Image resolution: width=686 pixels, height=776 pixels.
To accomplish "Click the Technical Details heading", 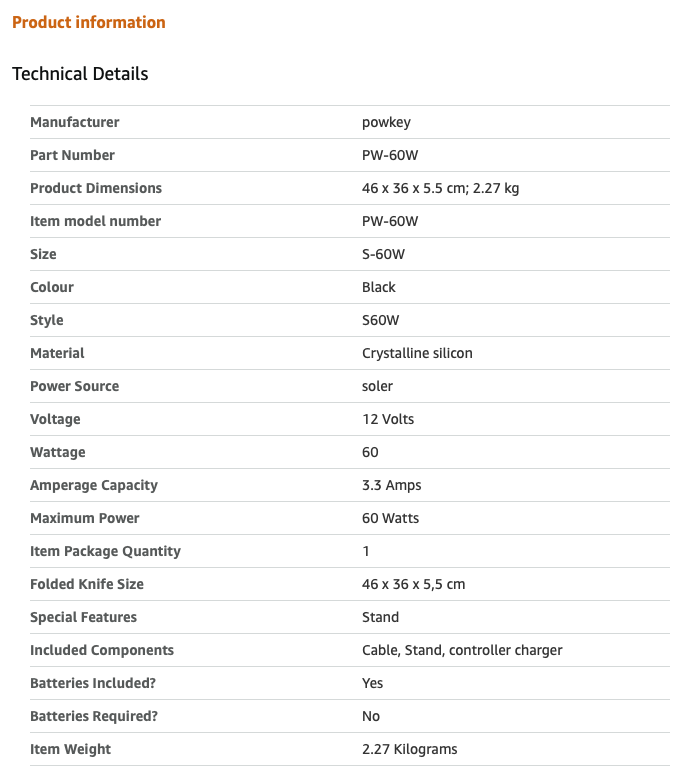I will [x=80, y=74].
